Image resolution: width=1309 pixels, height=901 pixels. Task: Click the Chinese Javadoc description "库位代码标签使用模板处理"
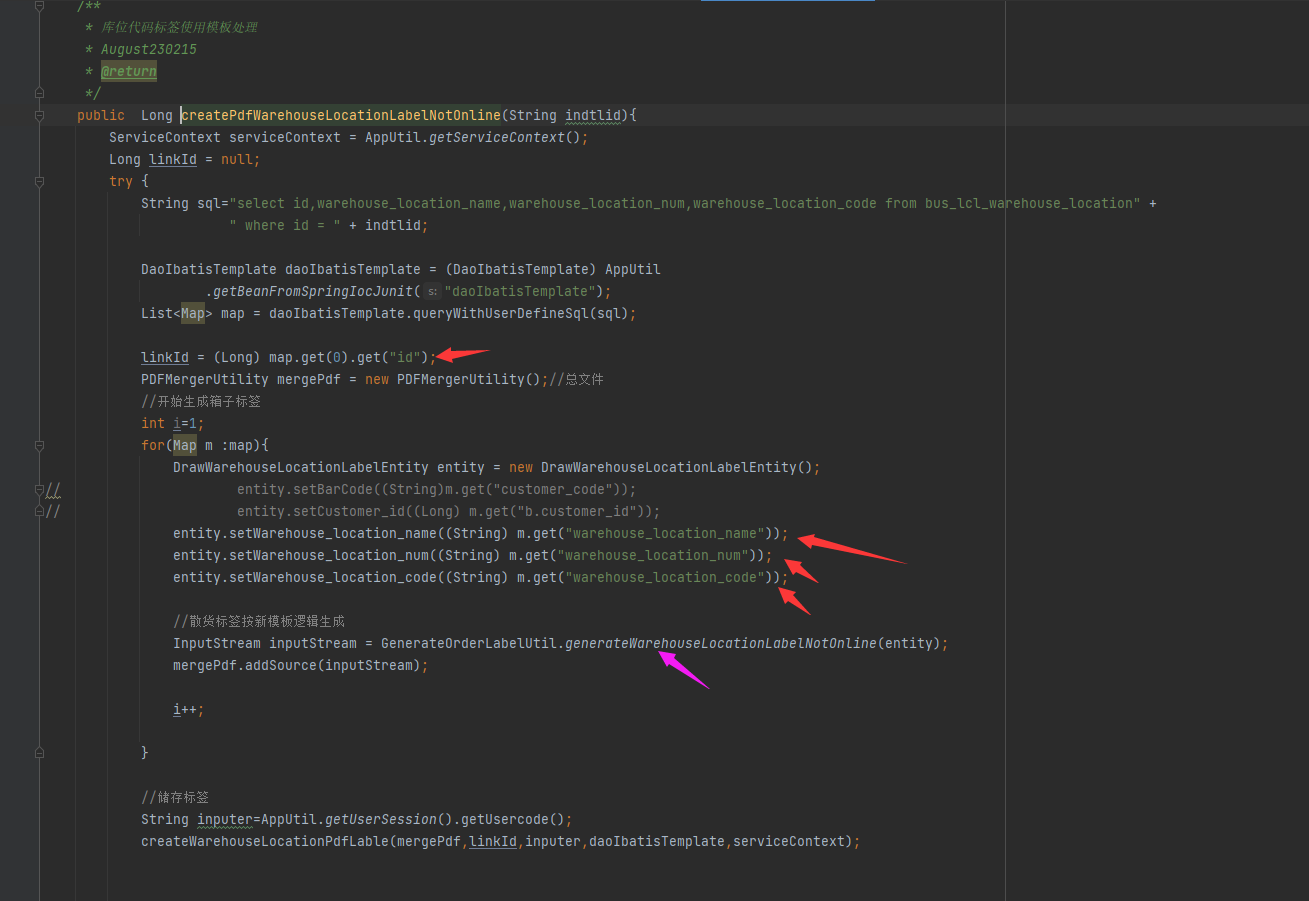tap(179, 27)
